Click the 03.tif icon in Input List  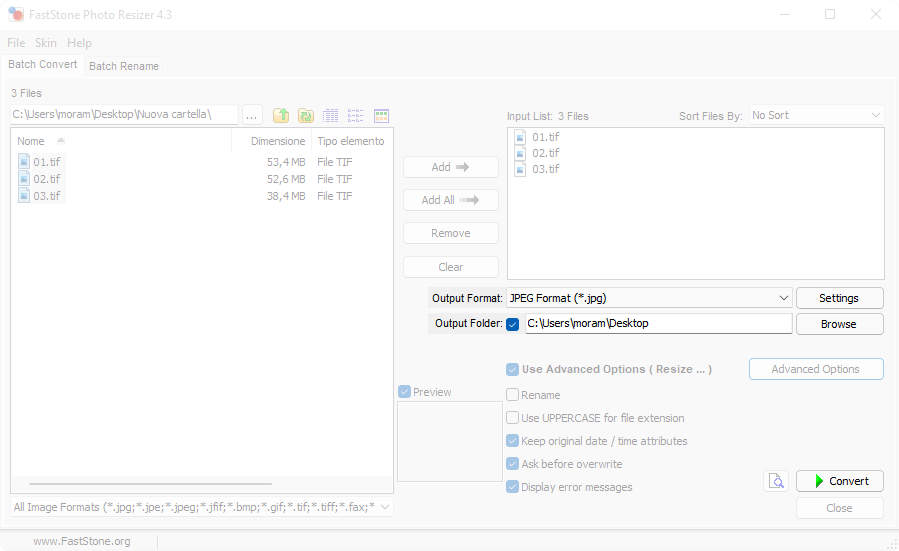(520, 169)
